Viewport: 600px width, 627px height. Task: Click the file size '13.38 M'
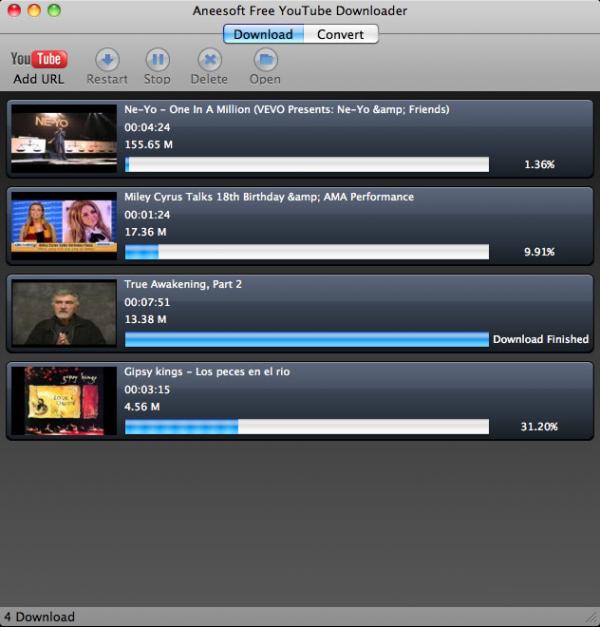pyautogui.click(x=145, y=319)
